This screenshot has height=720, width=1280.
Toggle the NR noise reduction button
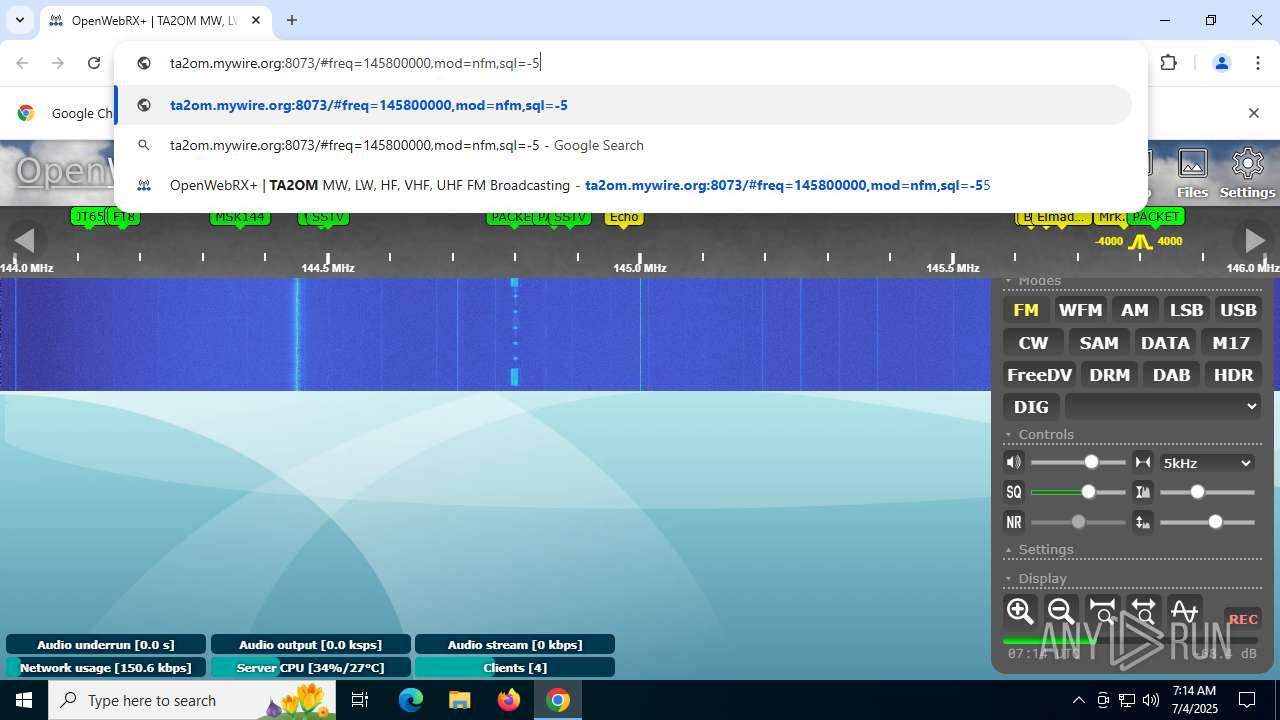1014,522
